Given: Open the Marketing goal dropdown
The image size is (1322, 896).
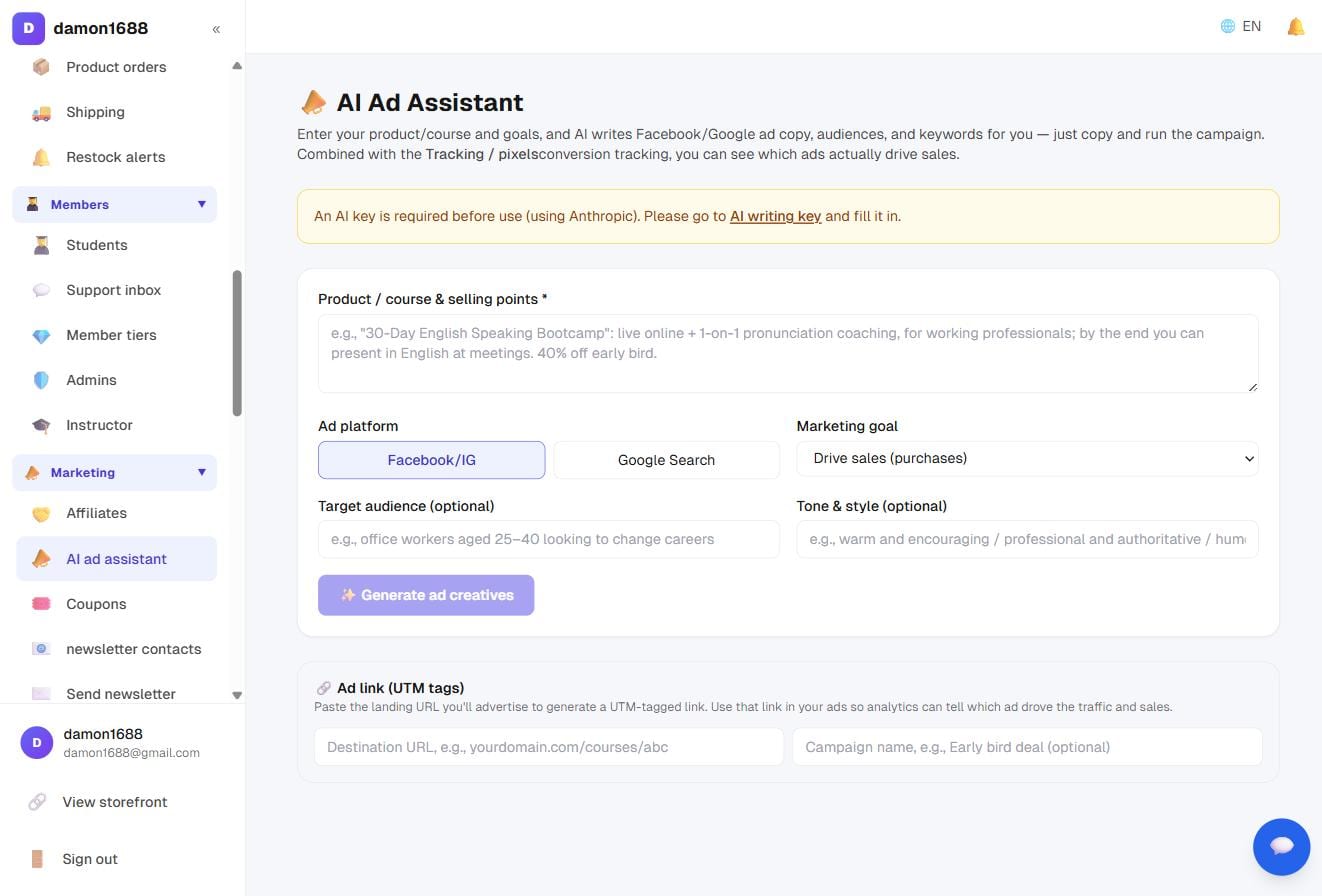Looking at the screenshot, I should click(1027, 458).
